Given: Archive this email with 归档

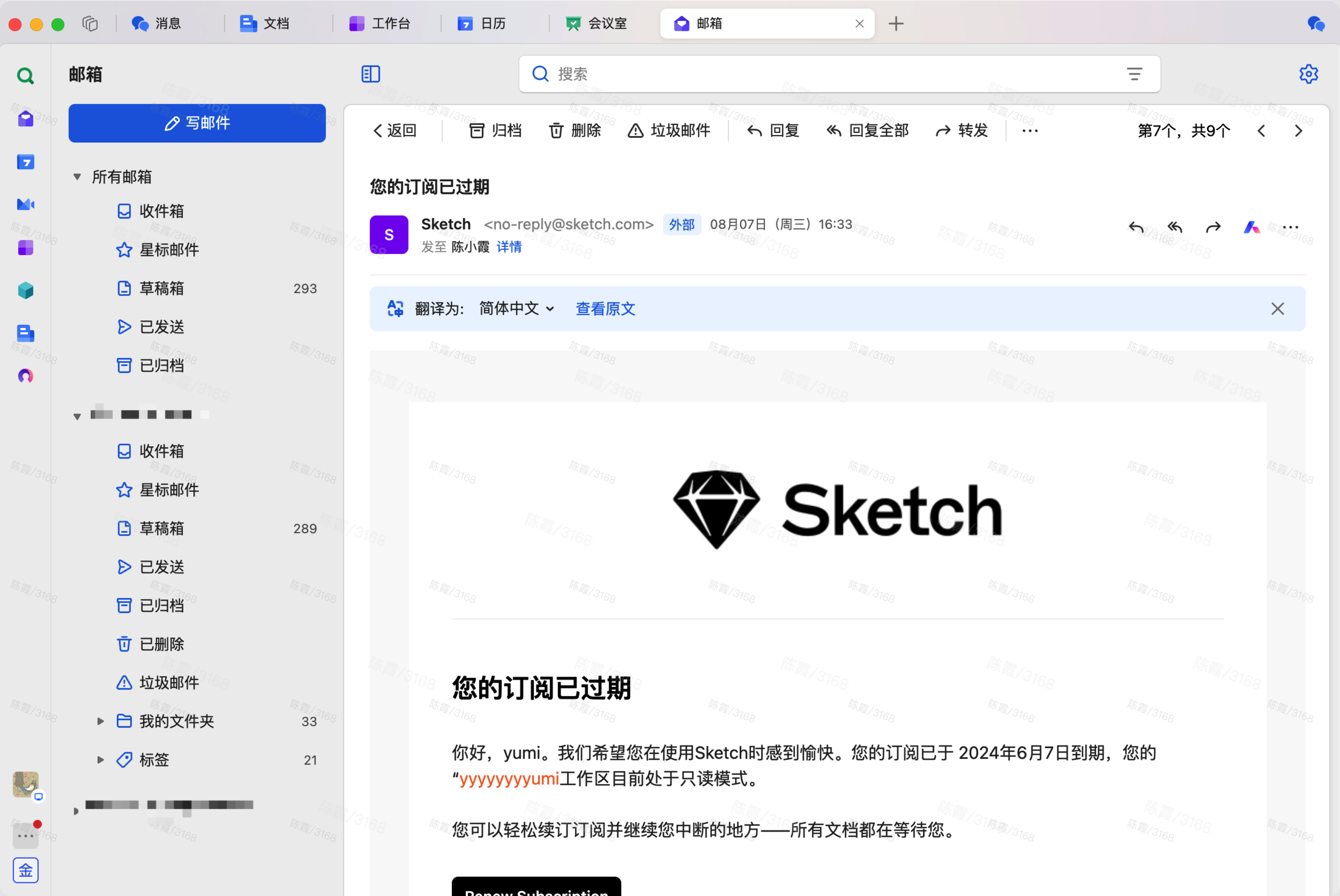Looking at the screenshot, I should pyautogui.click(x=495, y=131).
